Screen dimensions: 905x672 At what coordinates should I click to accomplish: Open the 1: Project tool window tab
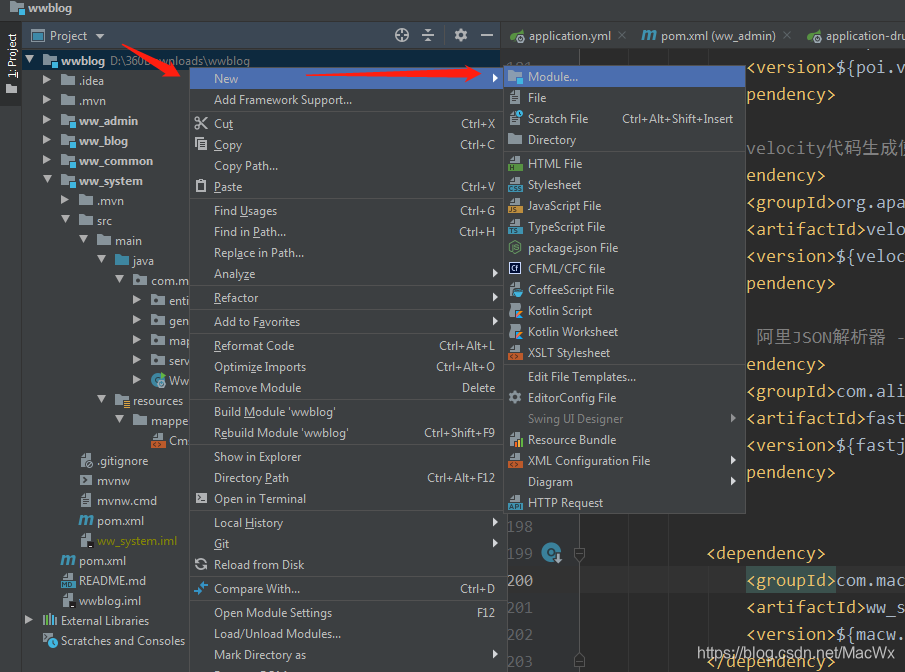coord(12,64)
